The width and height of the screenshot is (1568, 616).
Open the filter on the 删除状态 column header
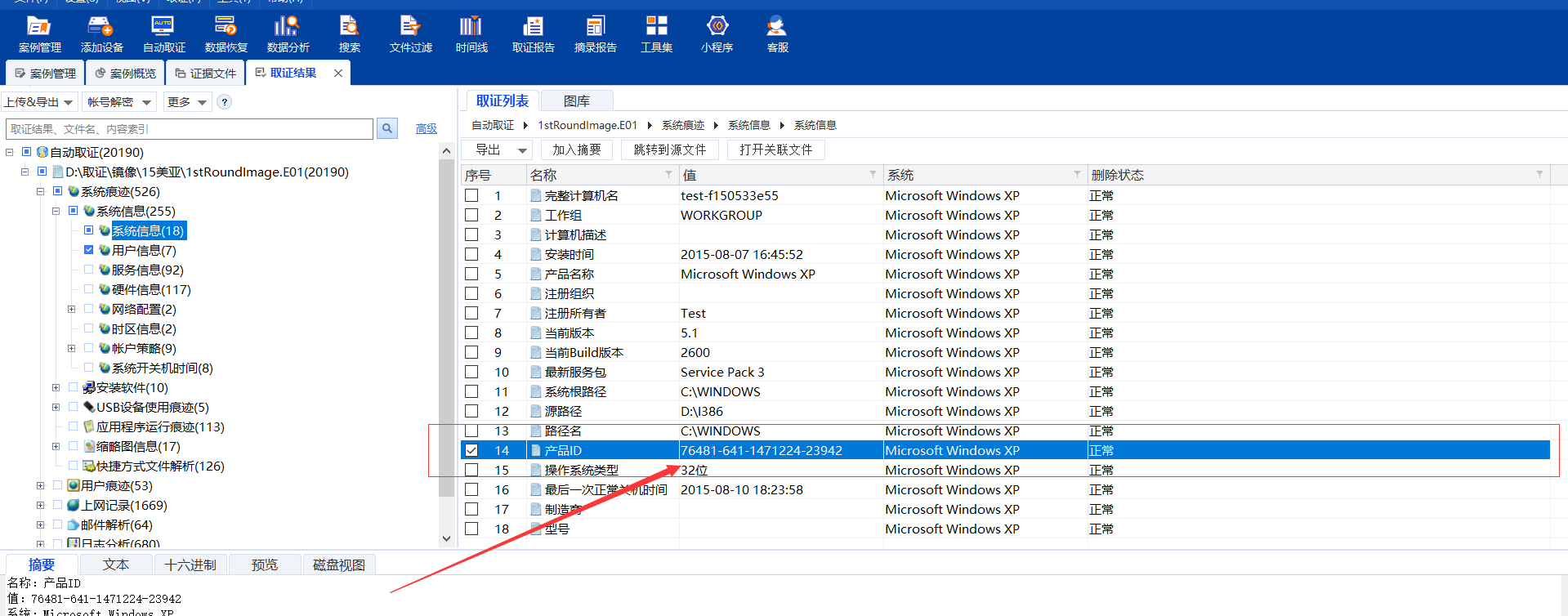click(1539, 174)
